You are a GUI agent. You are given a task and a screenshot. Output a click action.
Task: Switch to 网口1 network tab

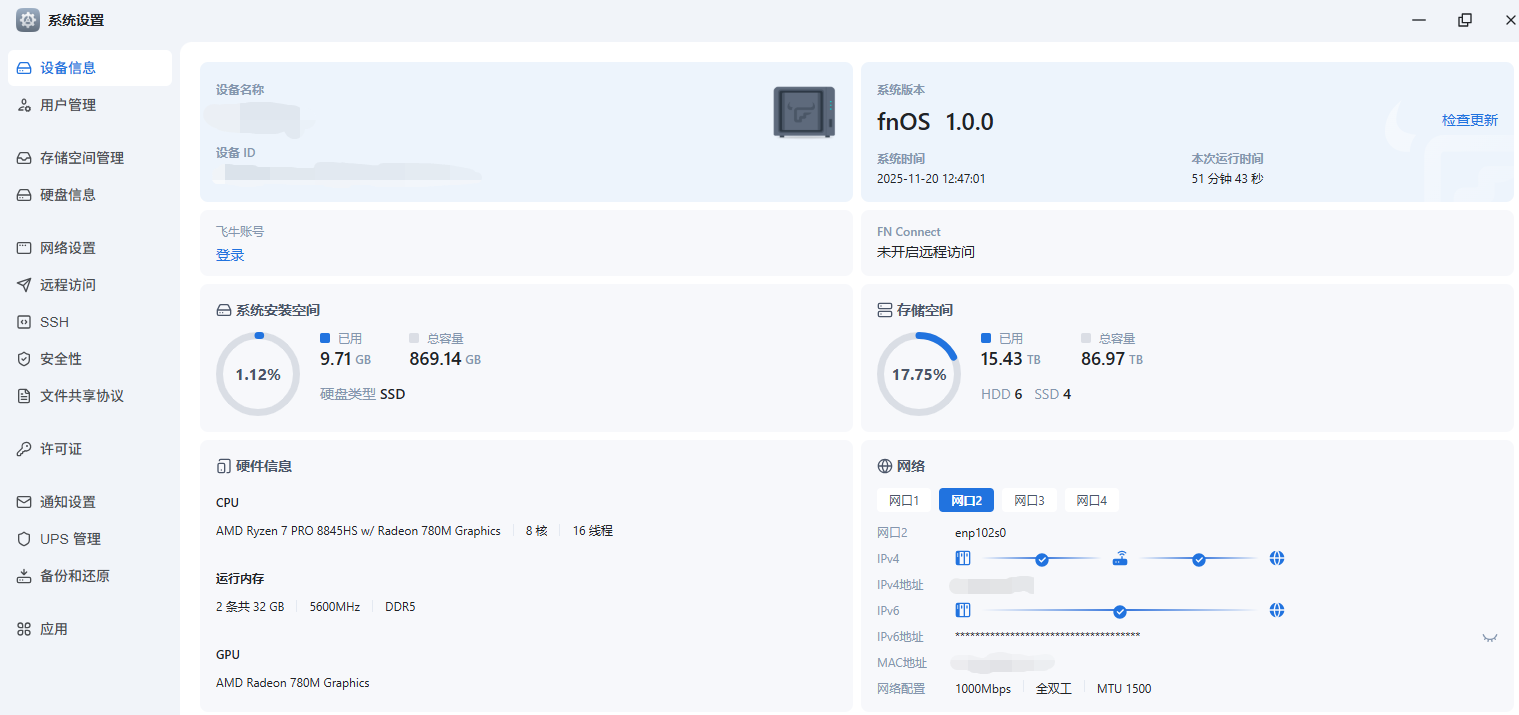pyautogui.click(x=903, y=500)
